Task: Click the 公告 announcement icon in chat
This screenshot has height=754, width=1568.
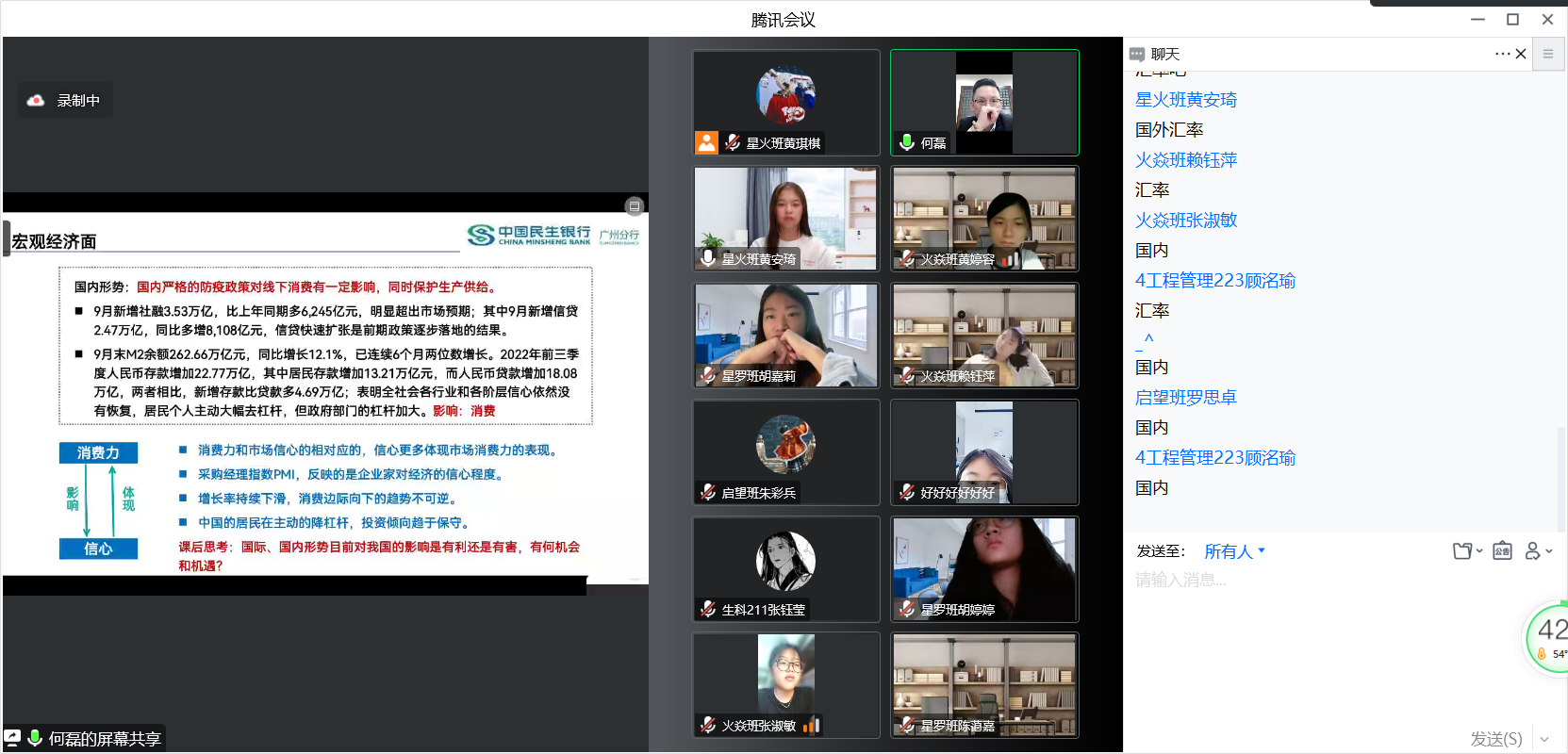Action: 1502,551
